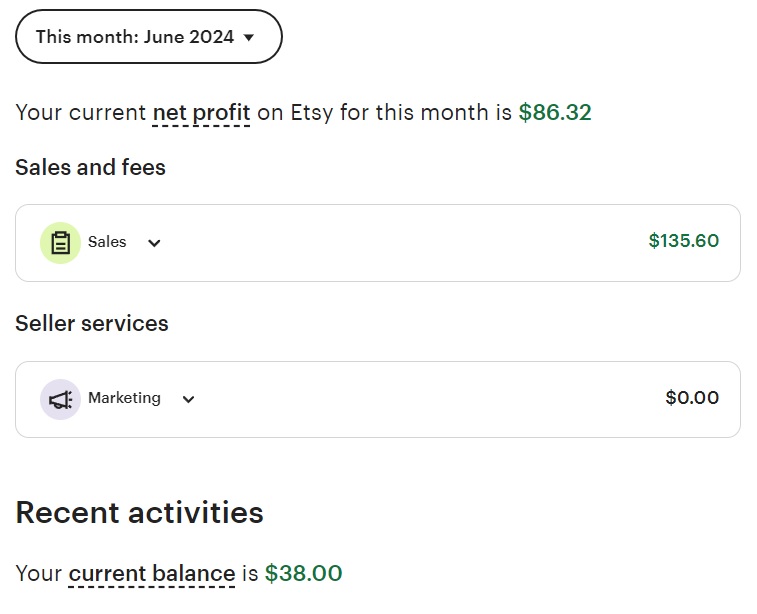Click the empty middle of Sales card
Viewport: 757px width, 614px height.
pyautogui.click(x=400, y=243)
